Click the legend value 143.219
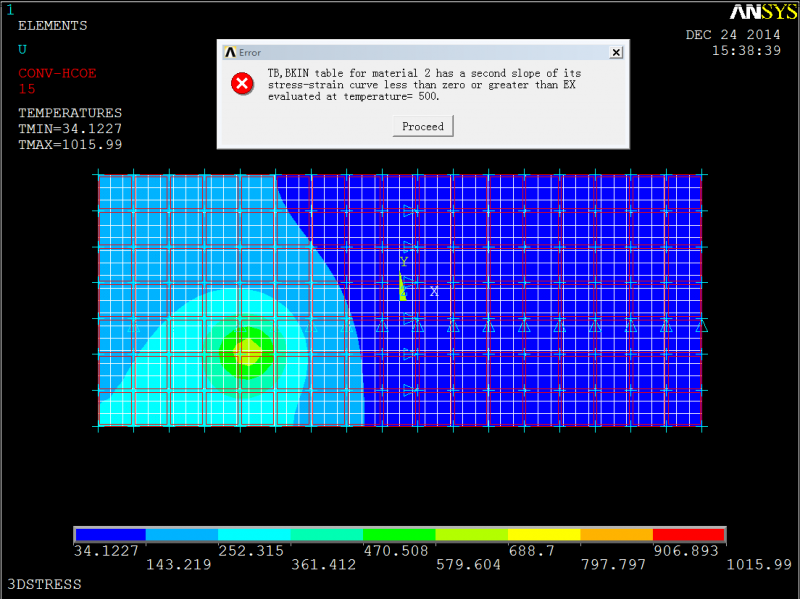The width and height of the screenshot is (800, 599). [x=179, y=564]
